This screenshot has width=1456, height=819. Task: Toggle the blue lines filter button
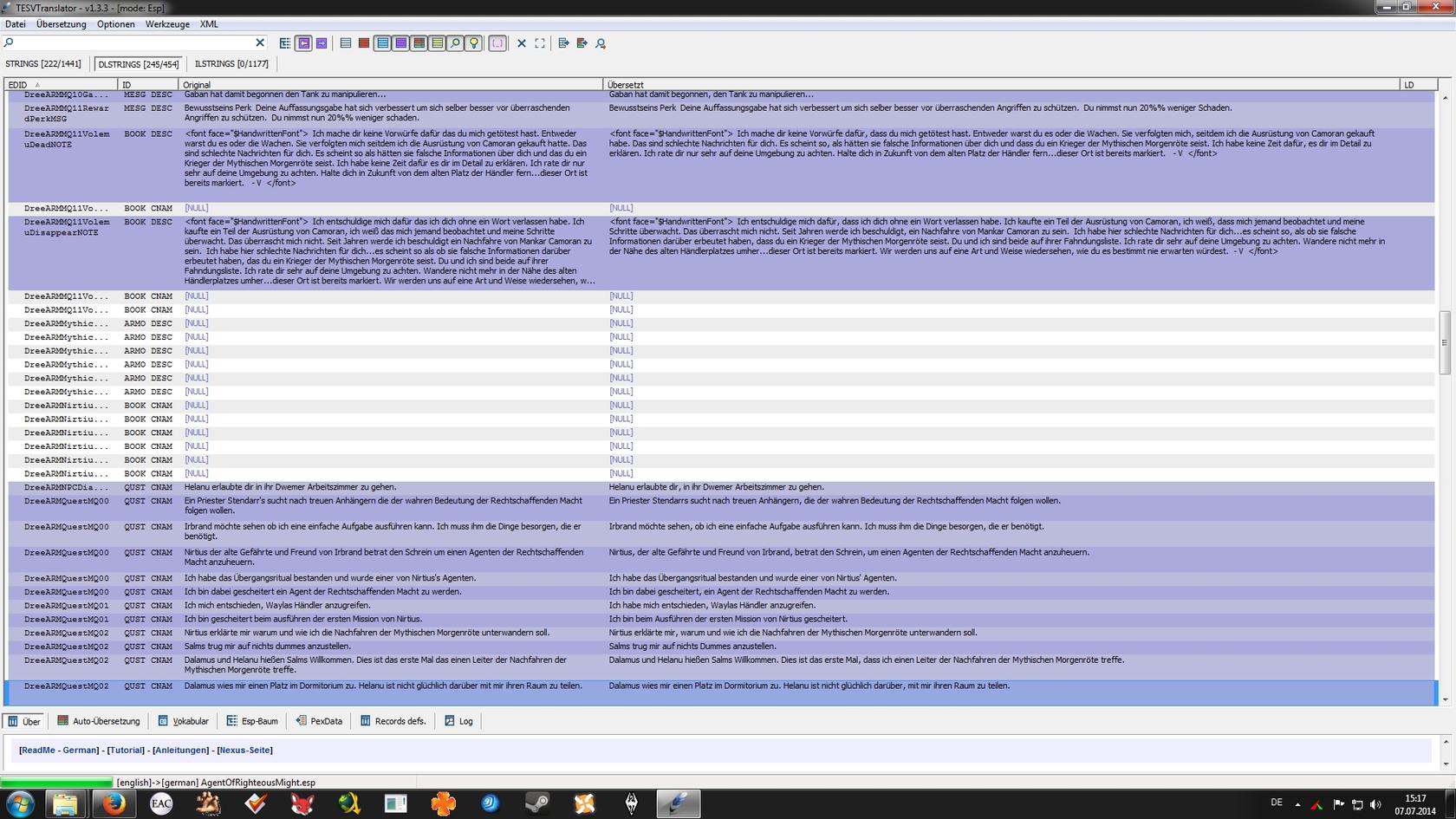pyautogui.click(x=382, y=43)
